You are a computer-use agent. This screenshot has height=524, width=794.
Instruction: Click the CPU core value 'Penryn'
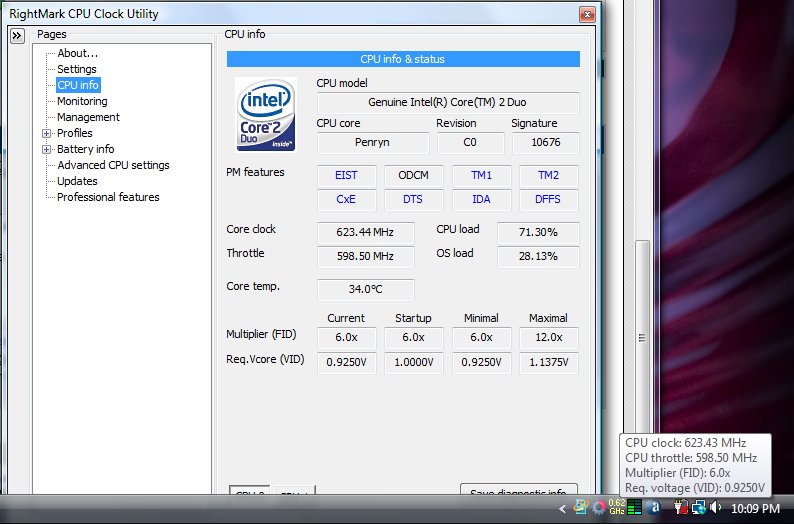click(373, 143)
